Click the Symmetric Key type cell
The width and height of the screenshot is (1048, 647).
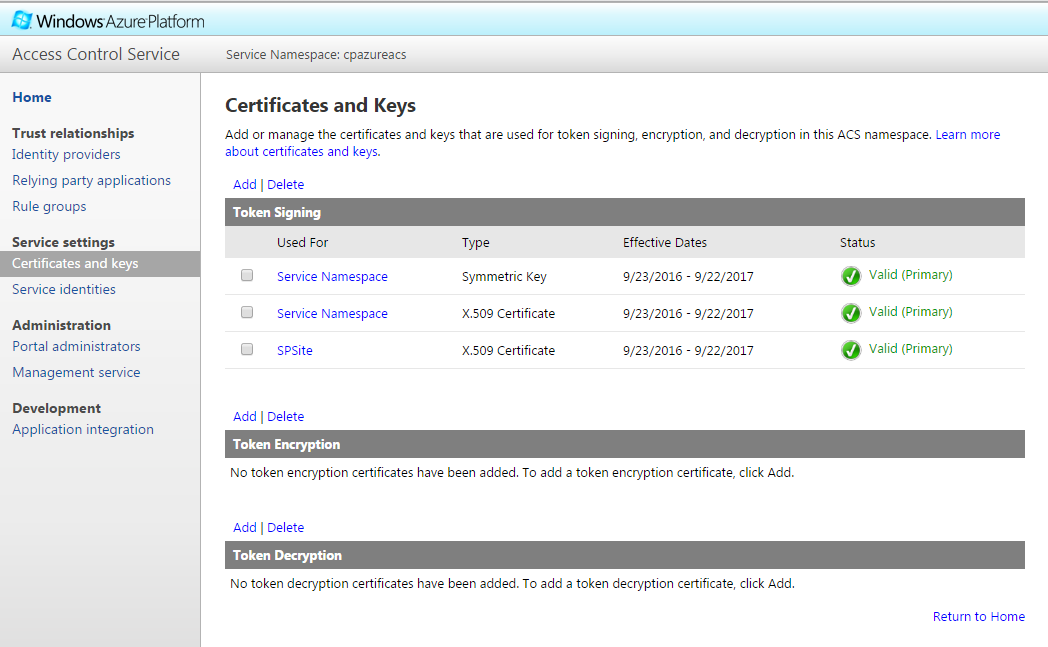(504, 277)
